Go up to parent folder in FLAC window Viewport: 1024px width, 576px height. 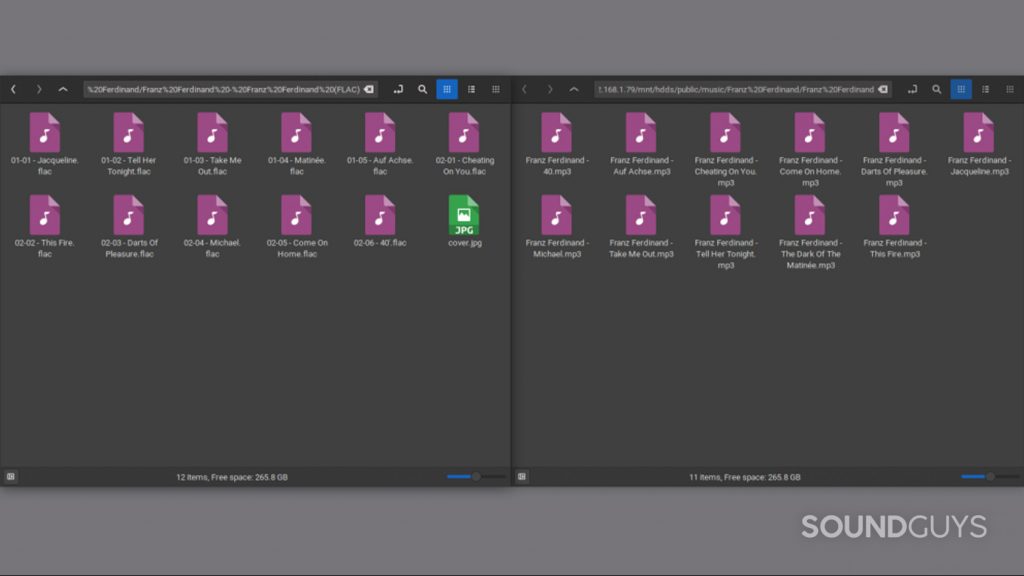pos(63,89)
